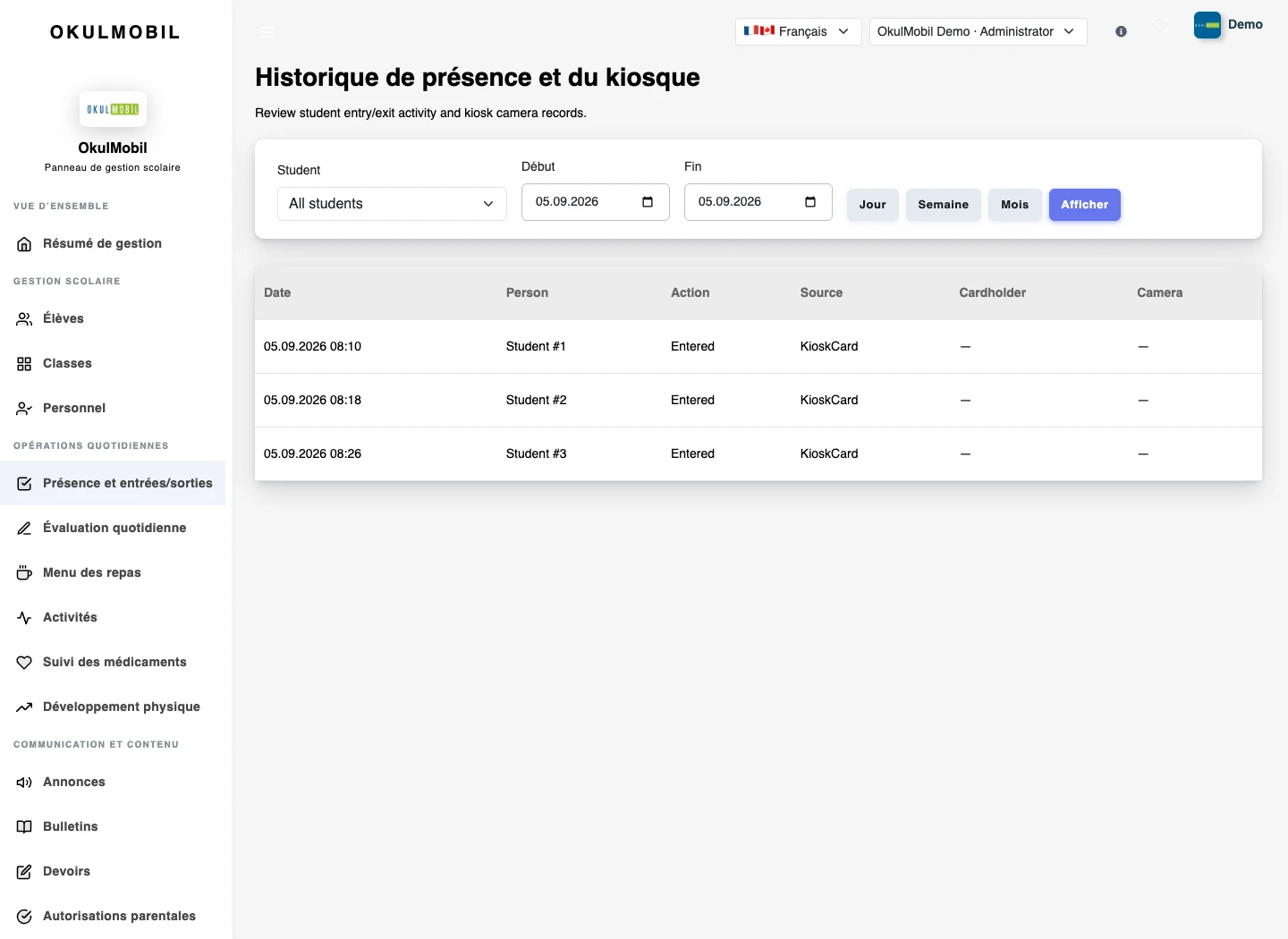Click the heart icon beside Suivi des médicaments
This screenshot has width=1288, height=939.
tap(24, 663)
